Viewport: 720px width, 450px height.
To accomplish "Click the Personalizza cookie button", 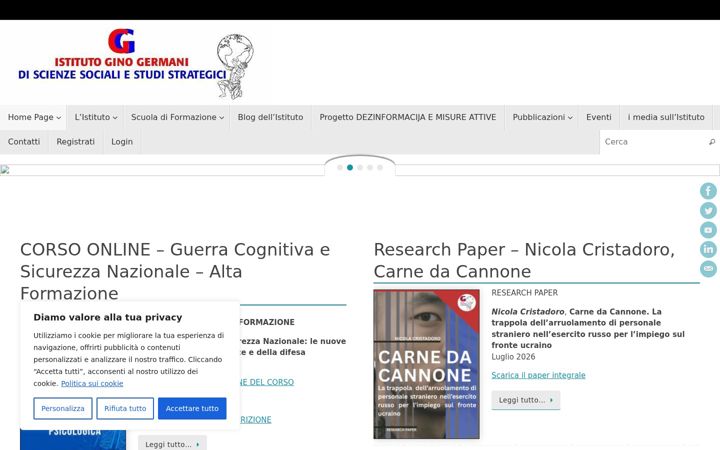I will coord(63,408).
